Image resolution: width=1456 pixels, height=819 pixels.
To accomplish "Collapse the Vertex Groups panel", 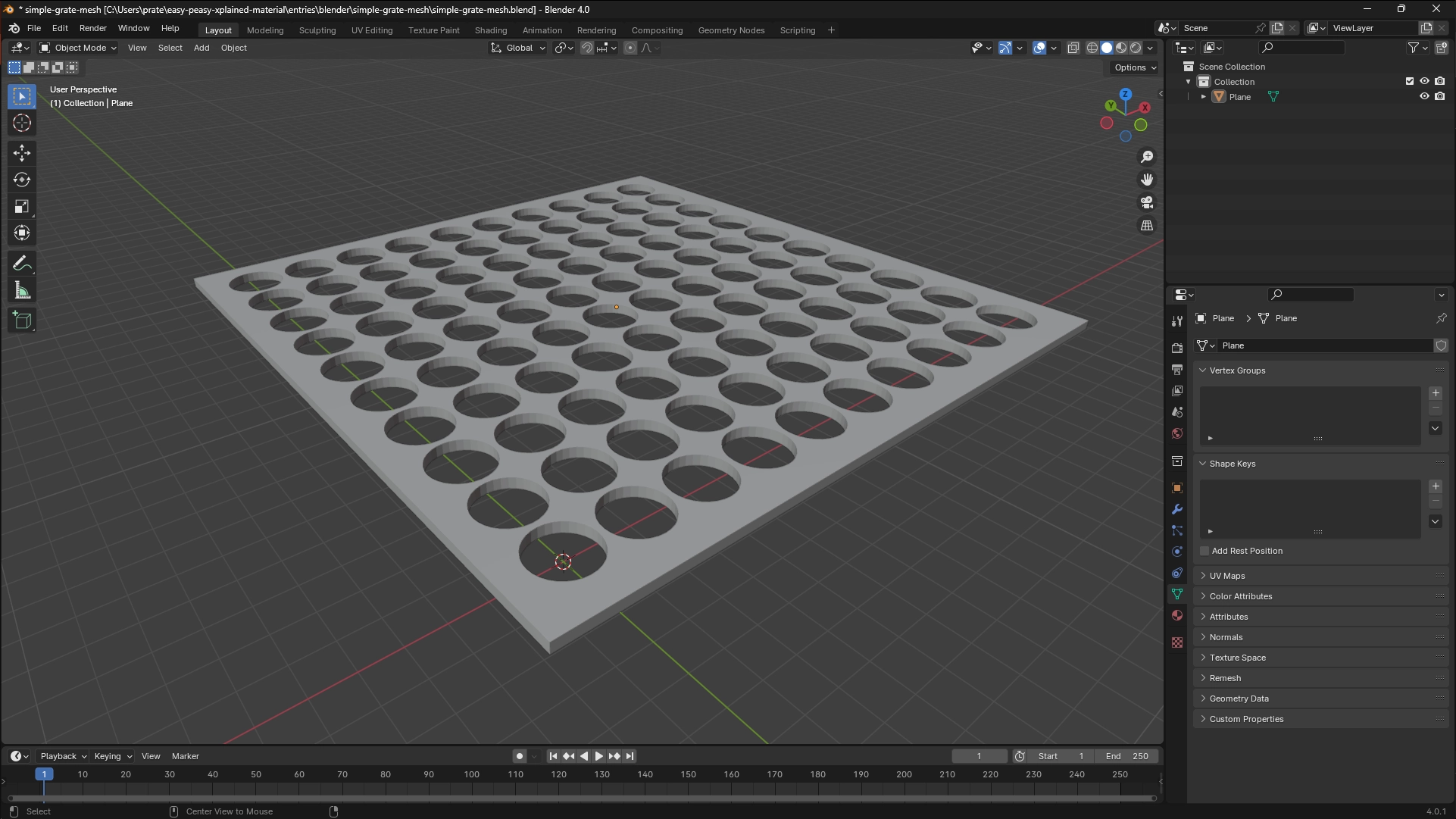I will pos(1203,370).
